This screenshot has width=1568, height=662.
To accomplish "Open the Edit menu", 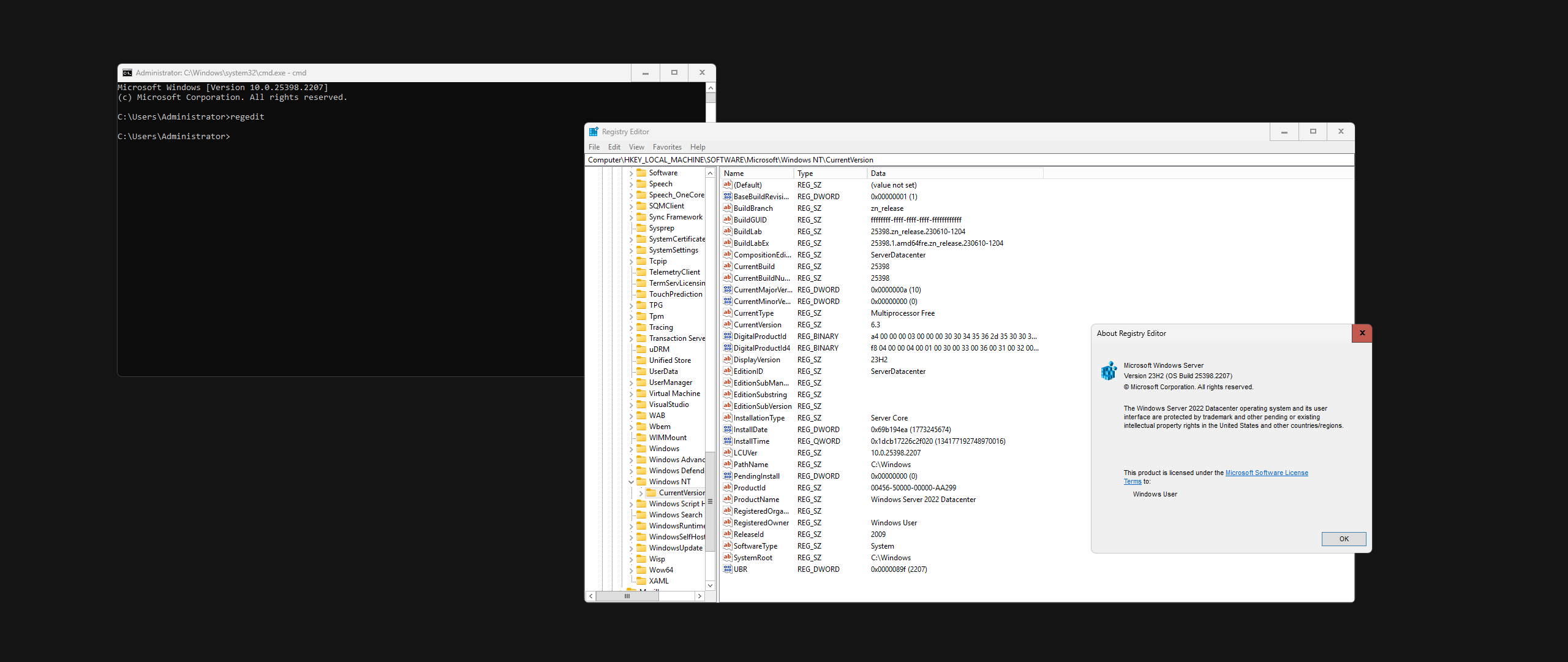I will (x=614, y=147).
